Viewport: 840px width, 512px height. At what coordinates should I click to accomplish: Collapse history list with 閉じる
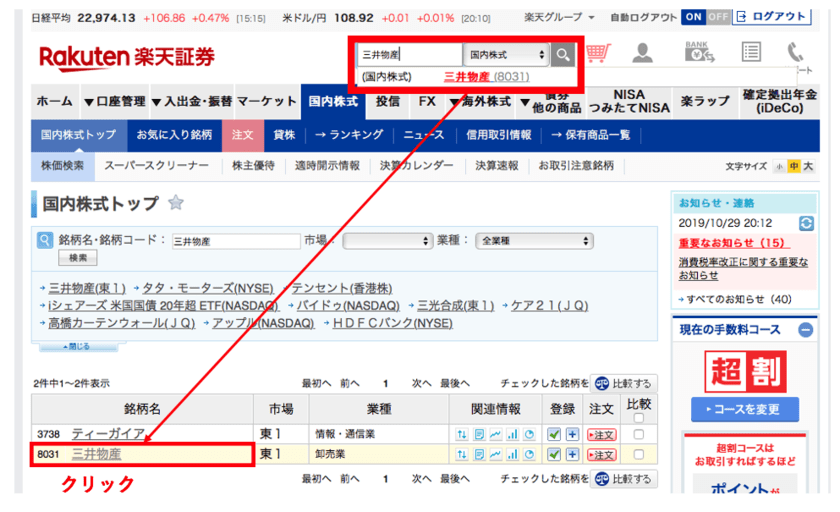(78, 347)
